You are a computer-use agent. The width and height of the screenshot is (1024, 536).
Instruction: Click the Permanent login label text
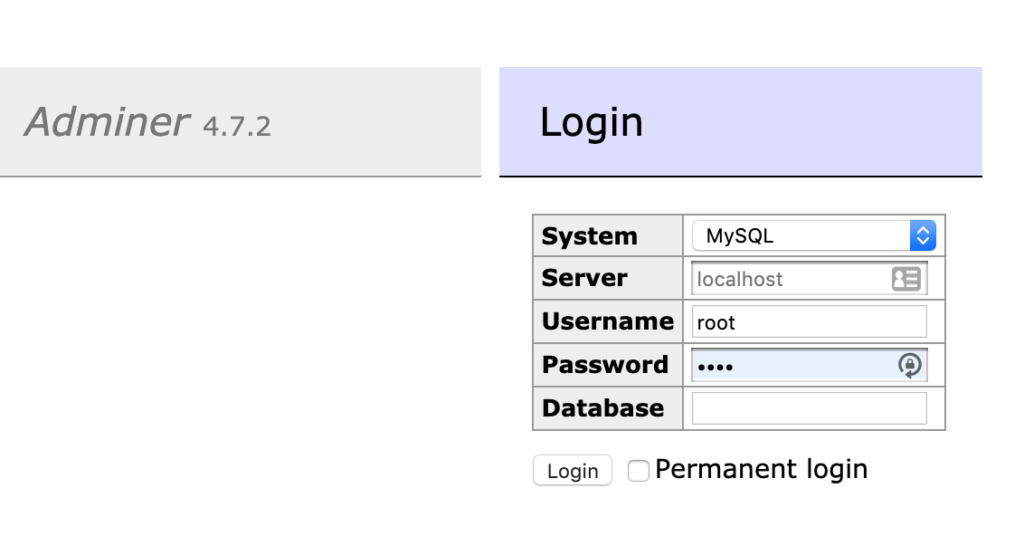[x=761, y=469]
